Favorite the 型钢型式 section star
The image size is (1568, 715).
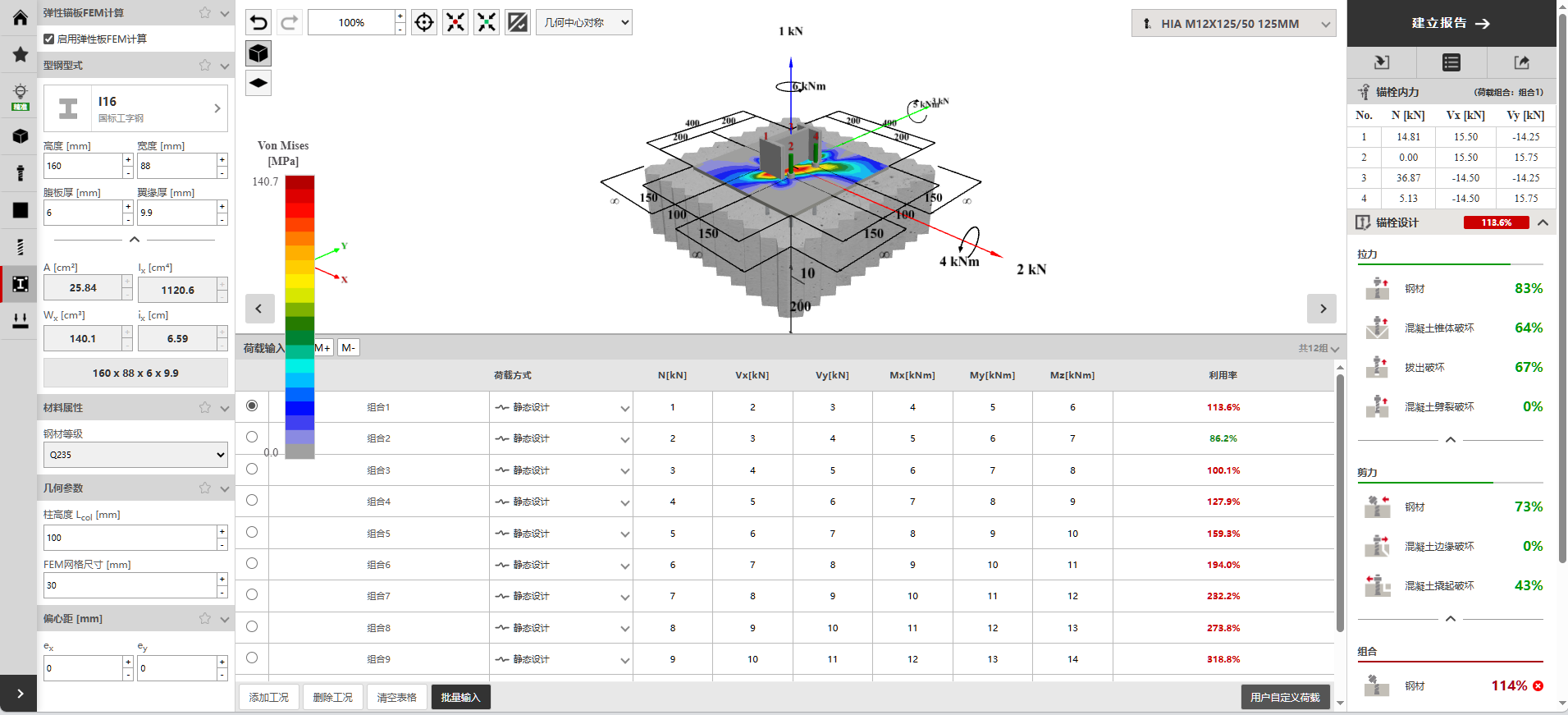(205, 65)
